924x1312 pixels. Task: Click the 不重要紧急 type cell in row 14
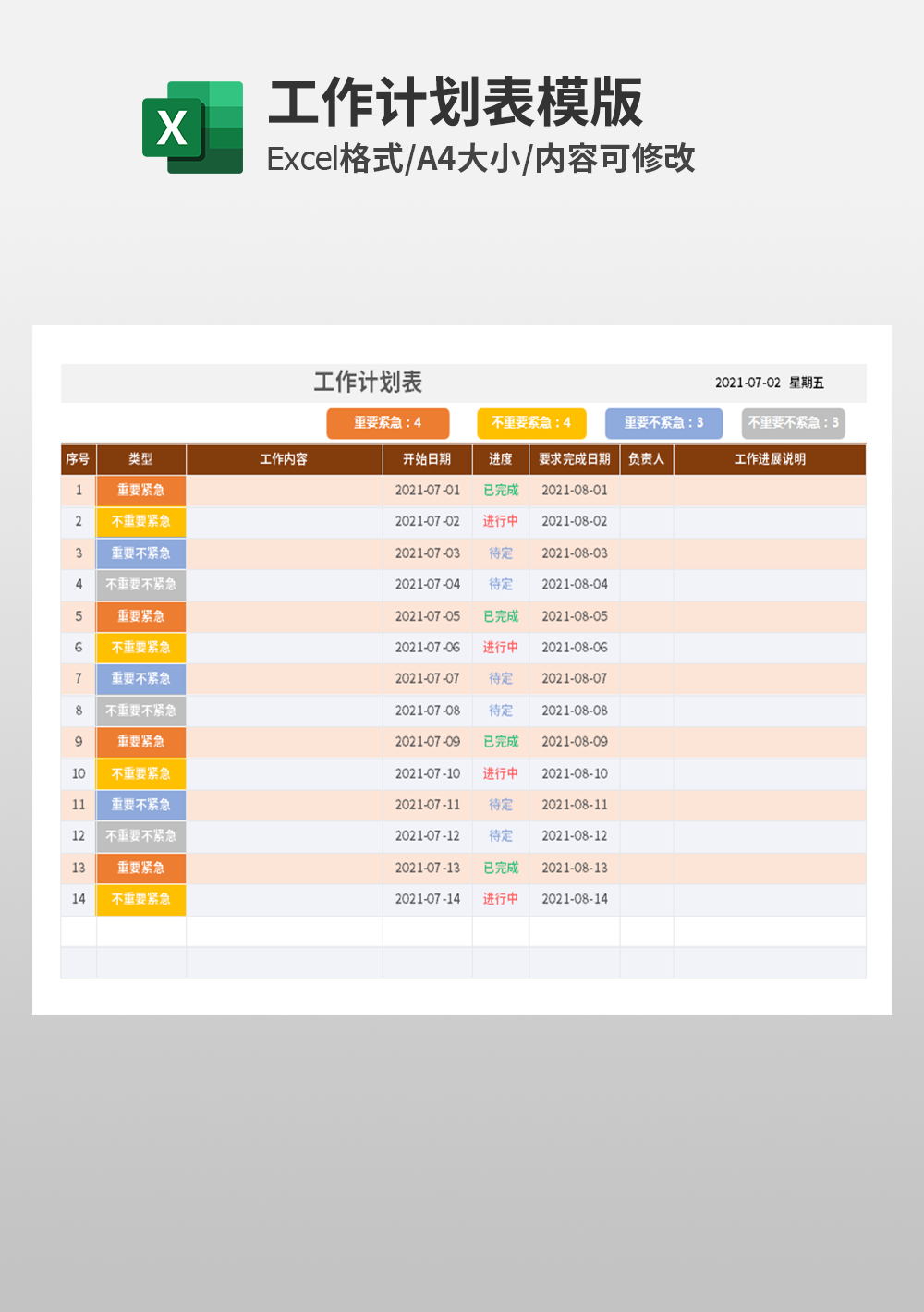click(x=141, y=899)
